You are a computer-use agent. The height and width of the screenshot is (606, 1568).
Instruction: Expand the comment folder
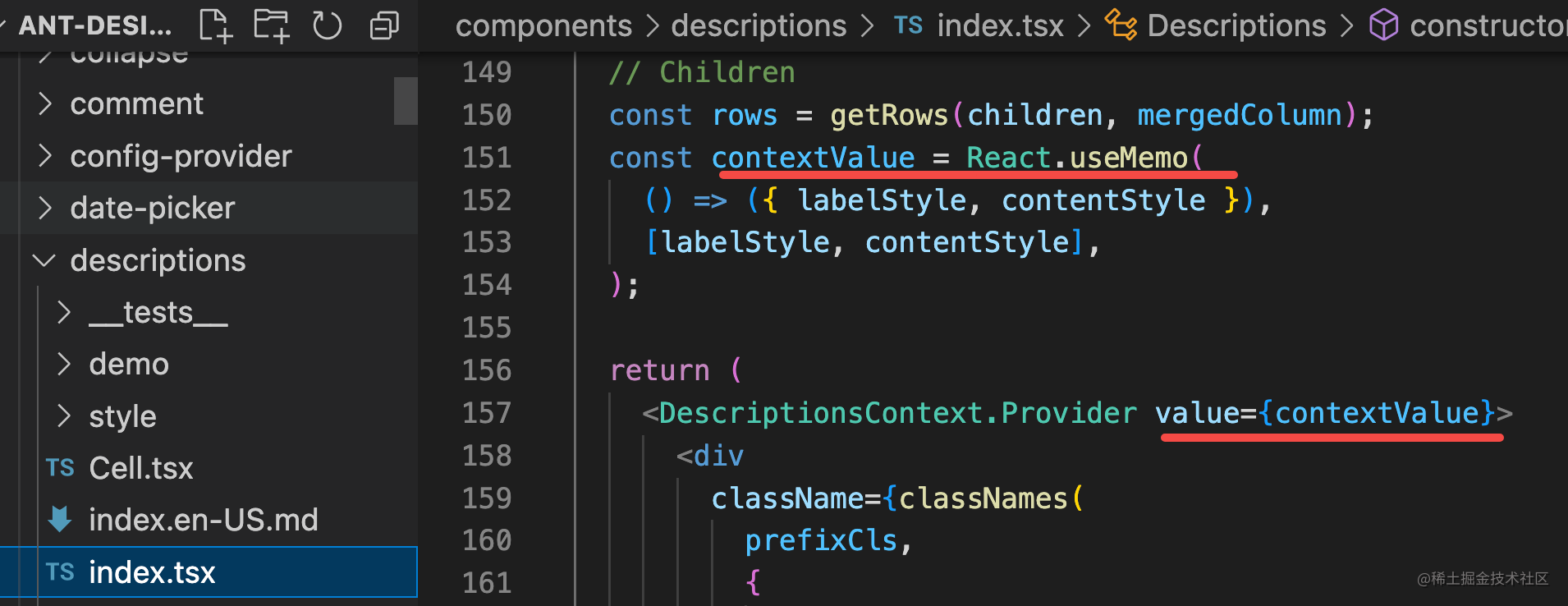[46, 104]
